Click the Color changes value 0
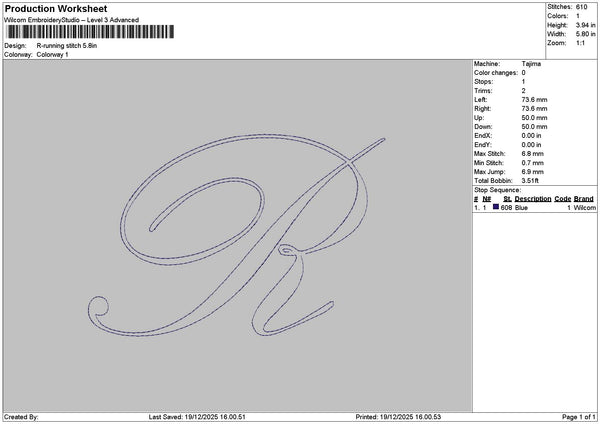The width and height of the screenshot is (600, 424). coord(523,73)
